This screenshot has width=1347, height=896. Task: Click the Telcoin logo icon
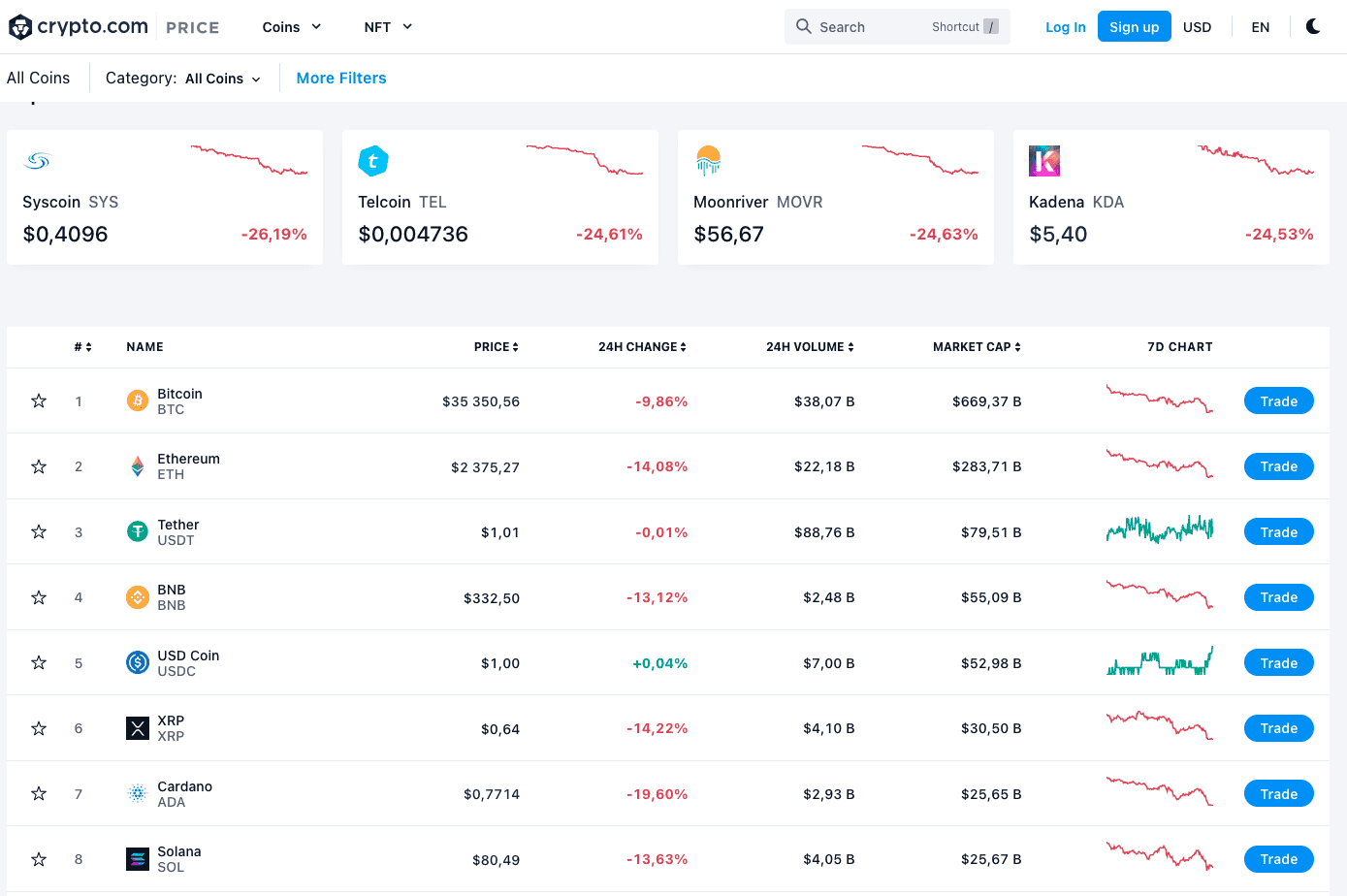click(373, 161)
